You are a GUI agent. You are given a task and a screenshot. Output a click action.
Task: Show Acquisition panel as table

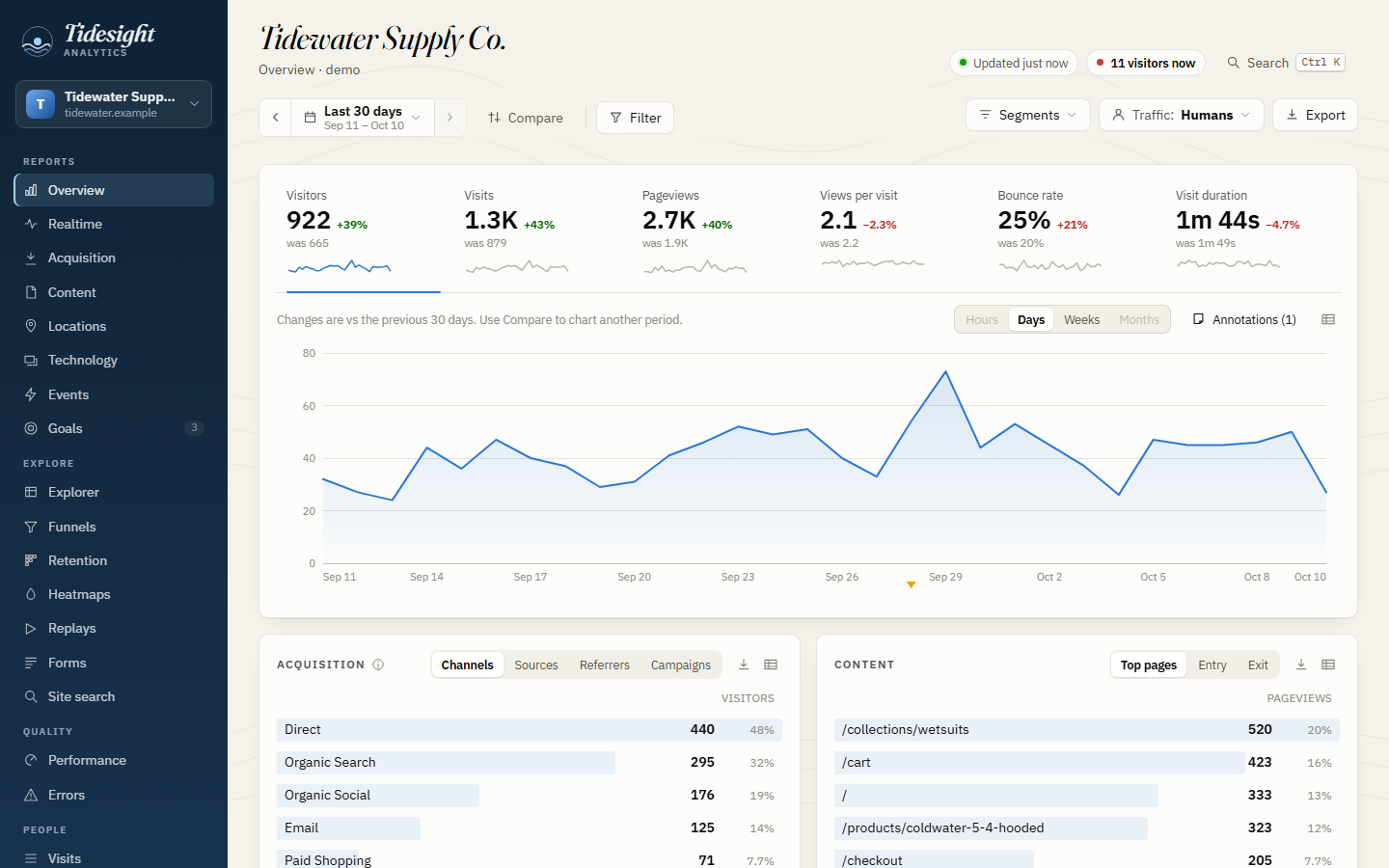pyautogui.click(x=771, y=665)
